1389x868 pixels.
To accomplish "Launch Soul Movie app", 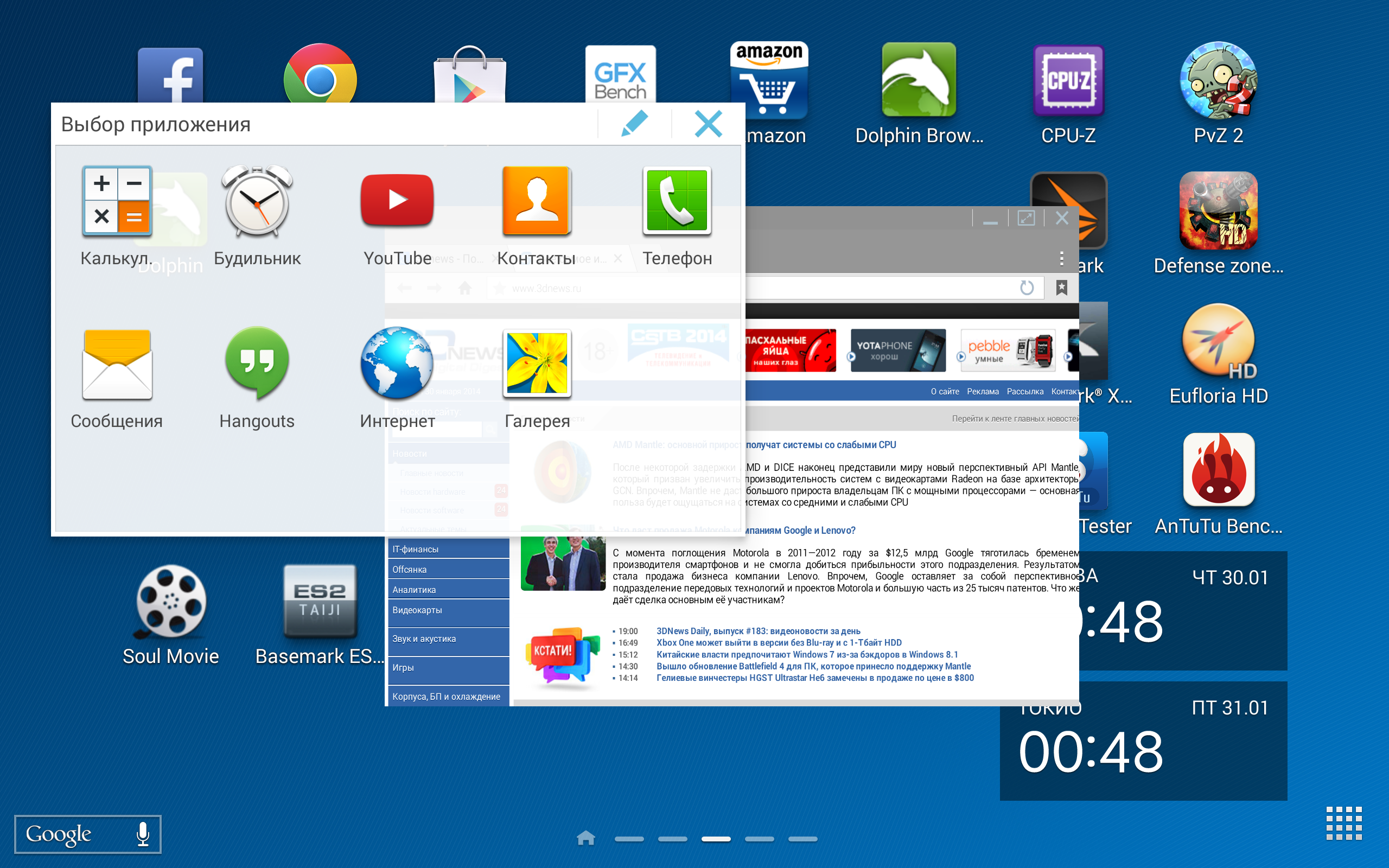I will tap(170, 602).
